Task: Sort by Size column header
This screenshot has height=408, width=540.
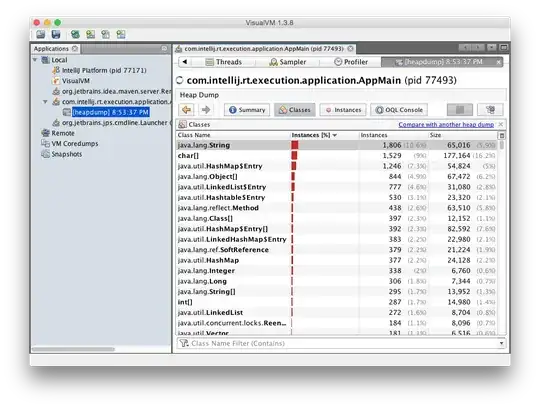Action: [463, 135]
